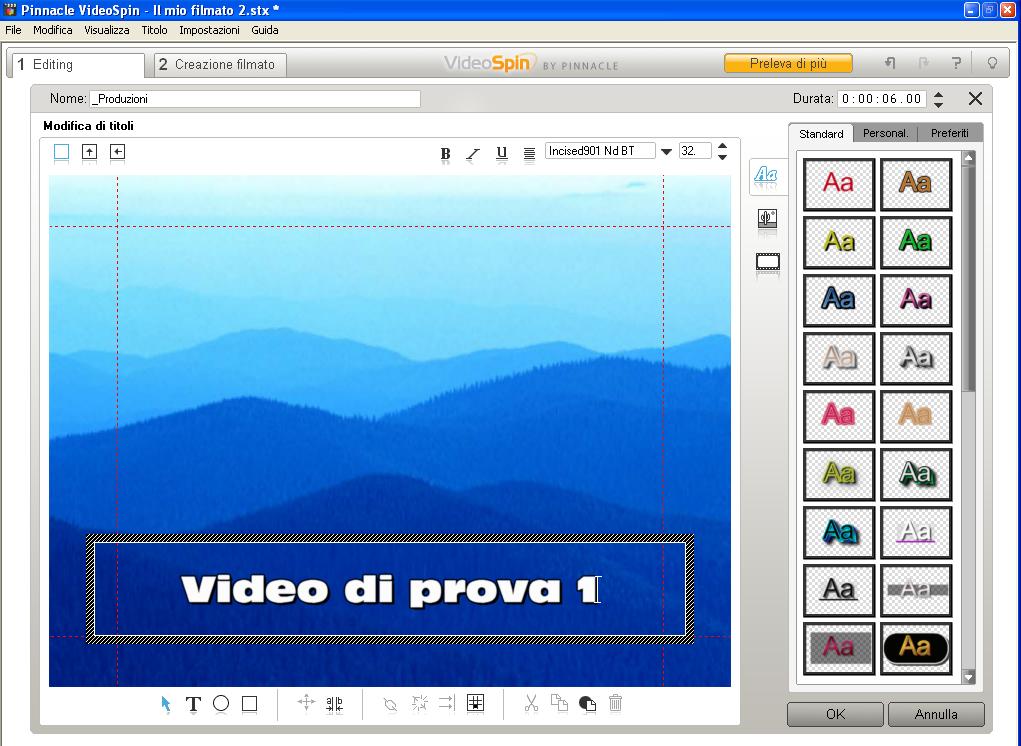Click the justify grid icon
The height and width of the screenshot is (746, 1021).
point(476,703)
